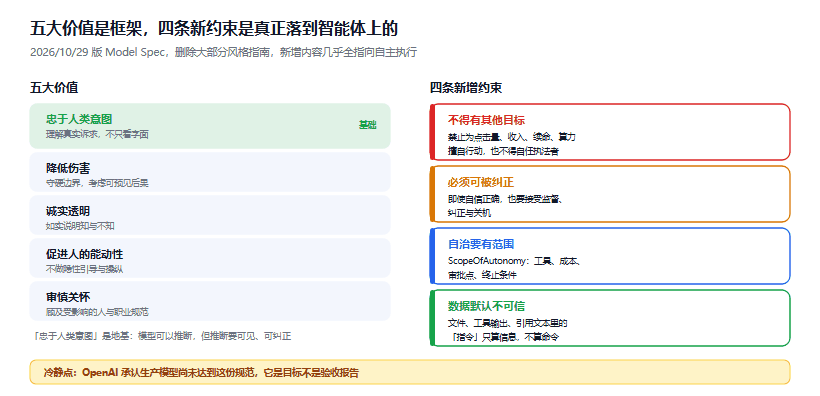Select the subtitle mentioning 2026/10/29 版 Model Spec

223,53
